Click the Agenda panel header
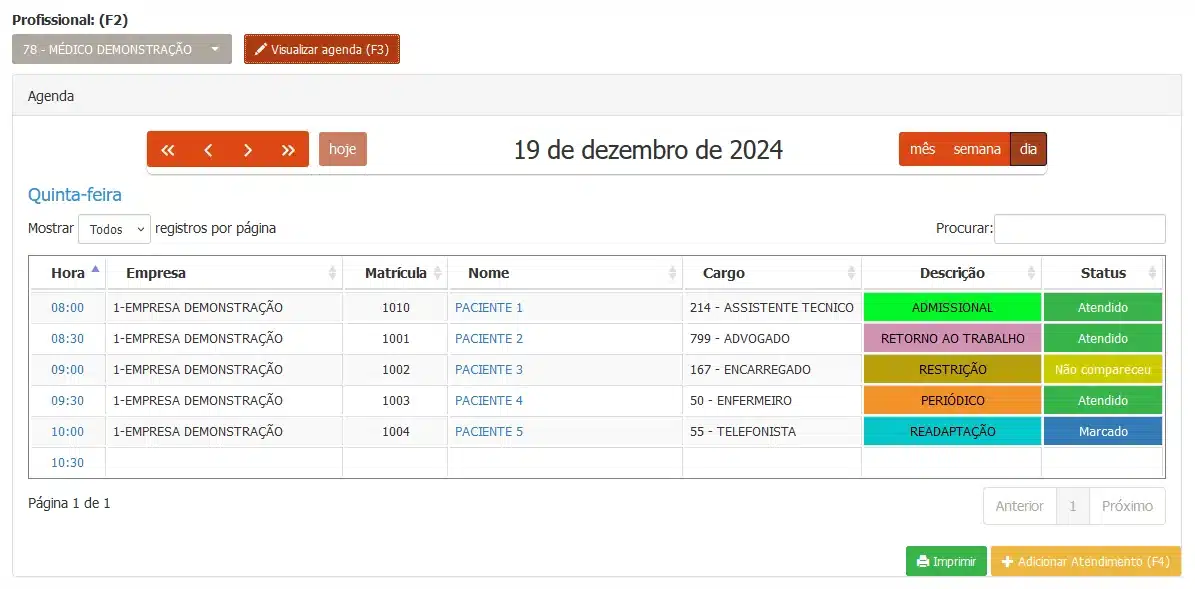1195x589 pixels. (x=597, y=96)
